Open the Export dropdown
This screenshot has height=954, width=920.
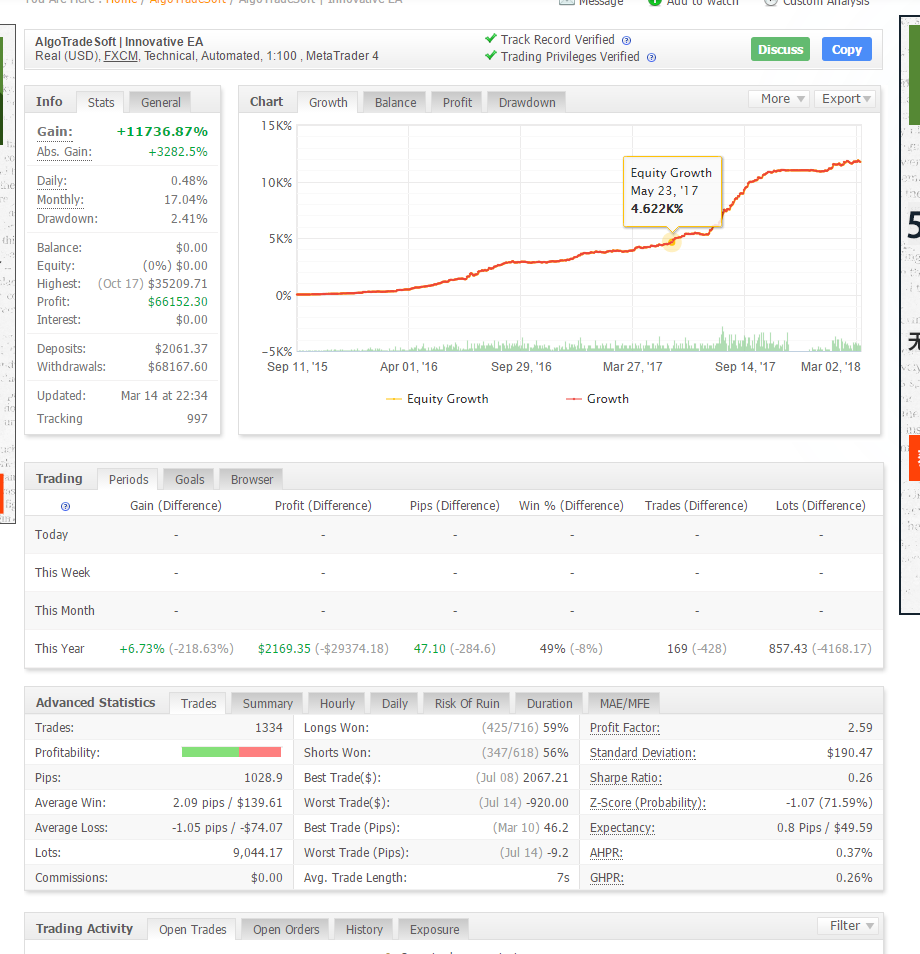pos(845,99)
